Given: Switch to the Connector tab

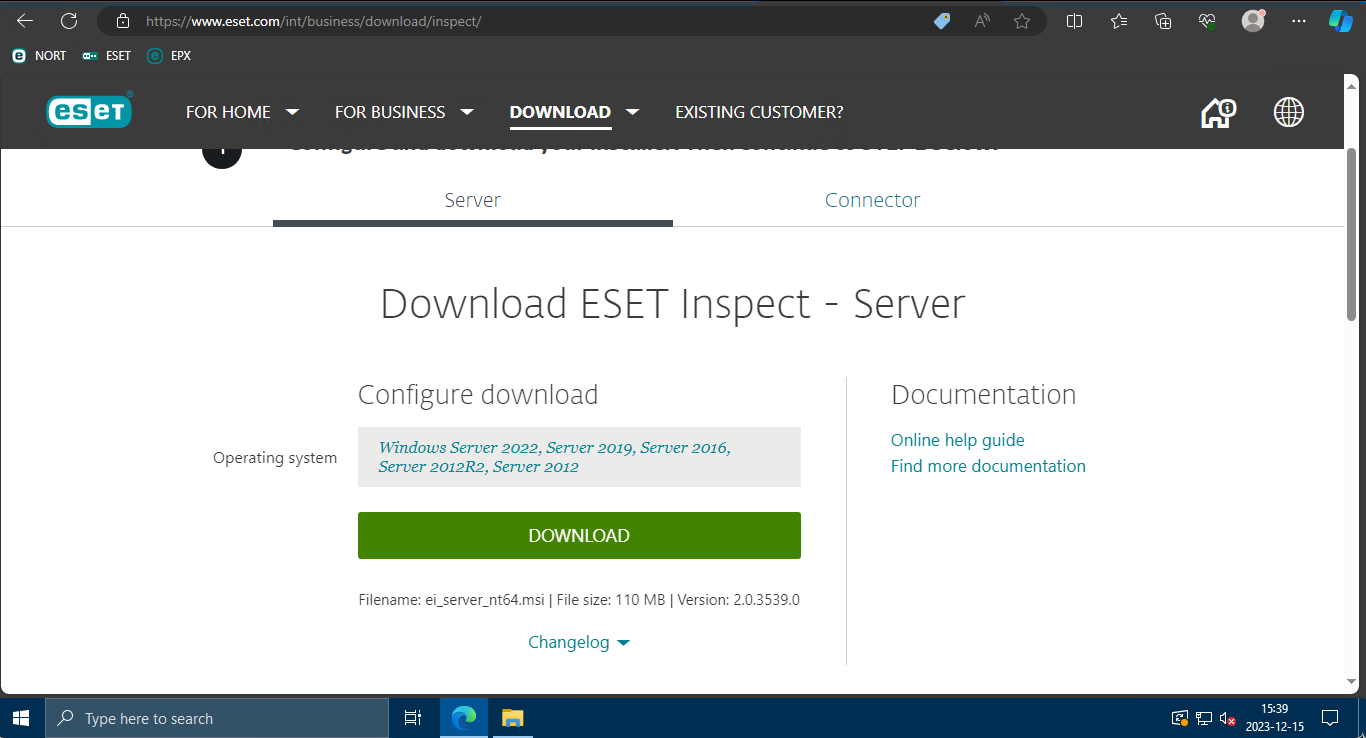Looking at the screenshot, I should point(872,200).
